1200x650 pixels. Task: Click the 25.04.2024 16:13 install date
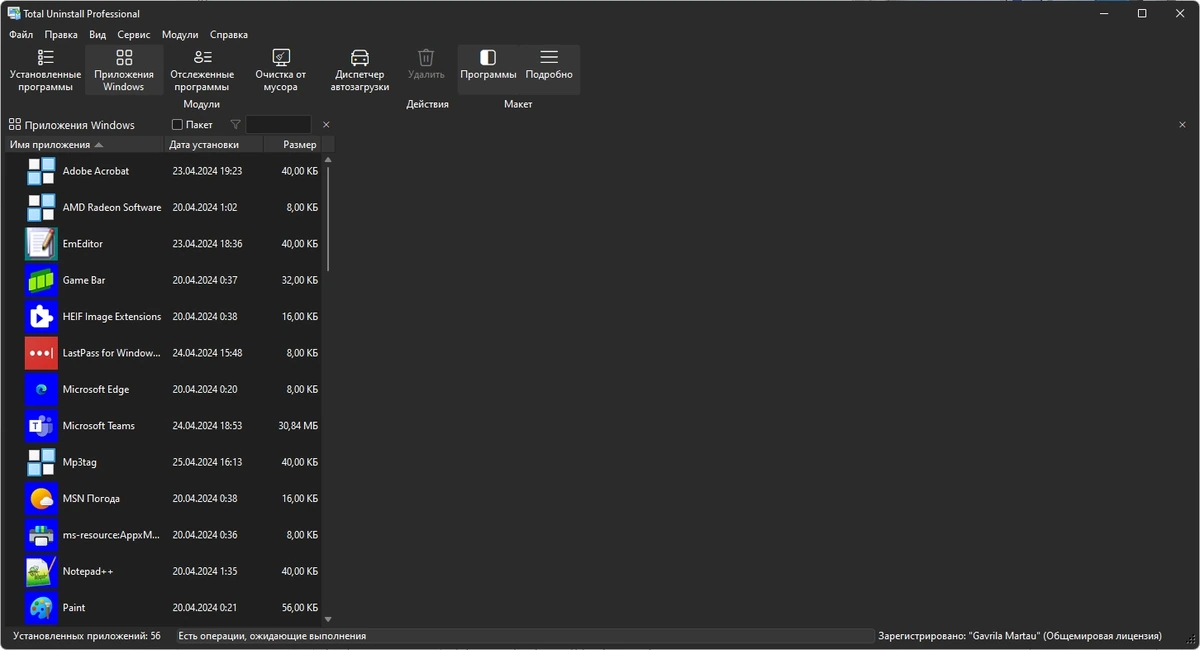tap(207, 462)
